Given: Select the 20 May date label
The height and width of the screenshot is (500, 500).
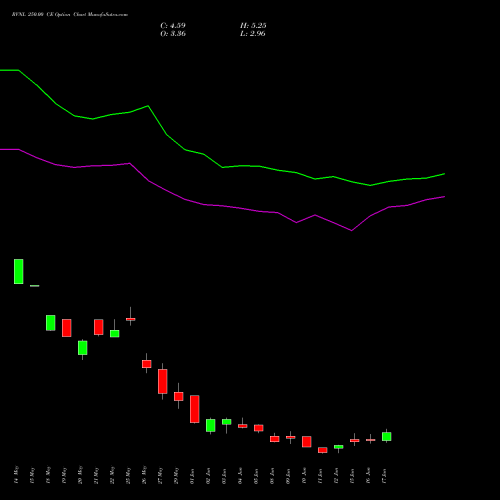Looking at the screenshot, I should (80, 475).
